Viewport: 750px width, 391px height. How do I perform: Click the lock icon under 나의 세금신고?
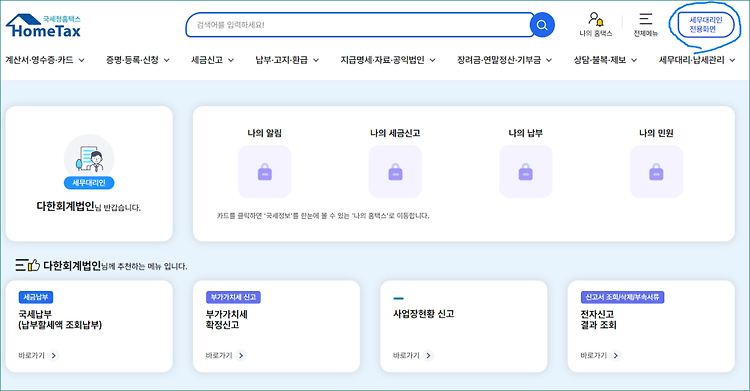395,172
